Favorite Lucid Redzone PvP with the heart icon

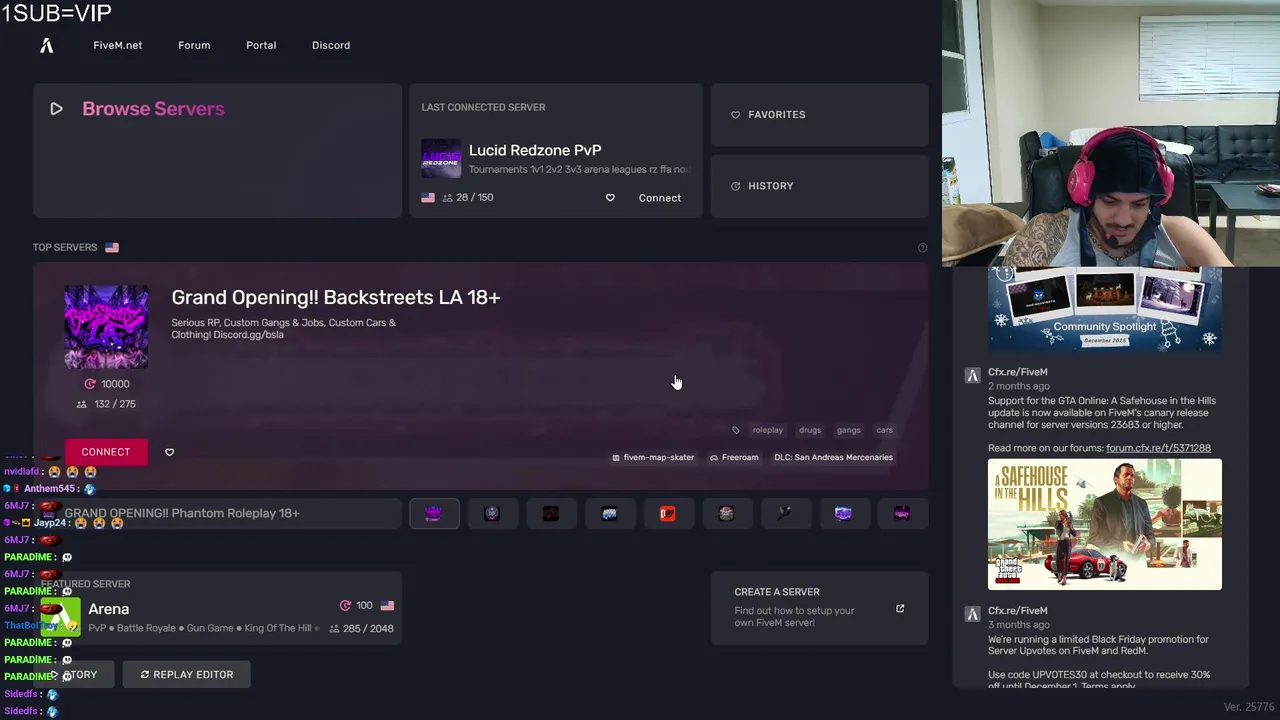610,198
